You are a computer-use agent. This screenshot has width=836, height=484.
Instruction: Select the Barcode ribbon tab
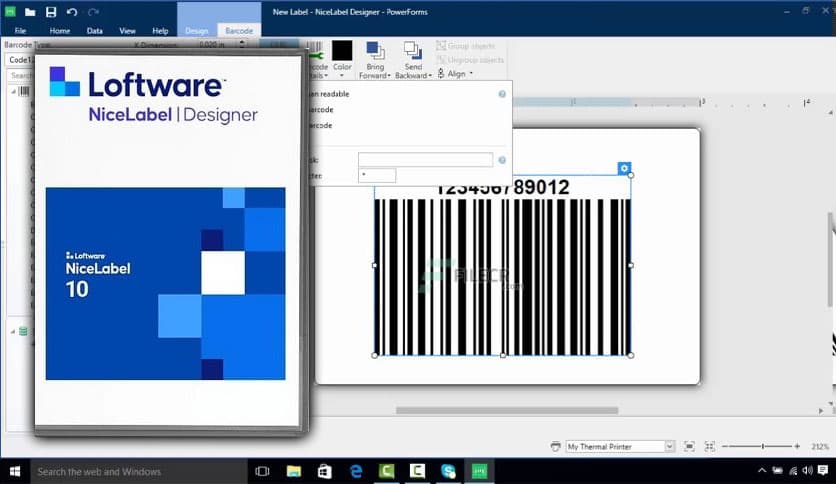tap(239, 31)
